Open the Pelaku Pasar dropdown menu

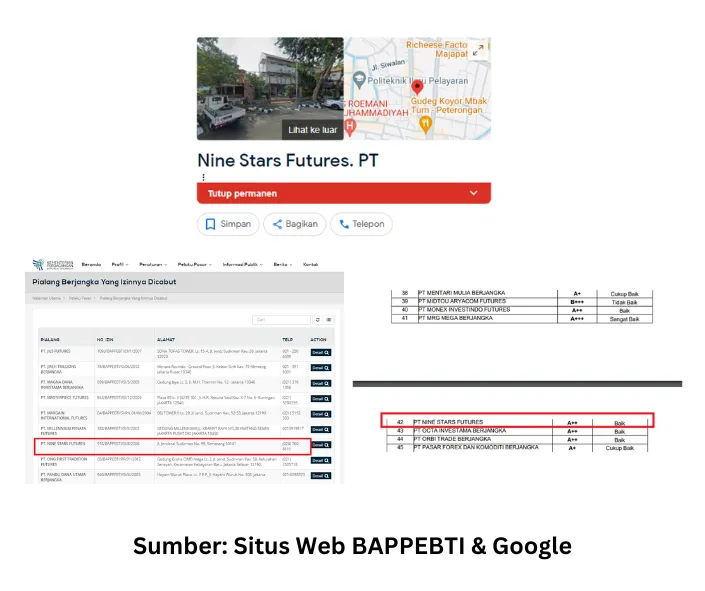[x=195, y=264]
